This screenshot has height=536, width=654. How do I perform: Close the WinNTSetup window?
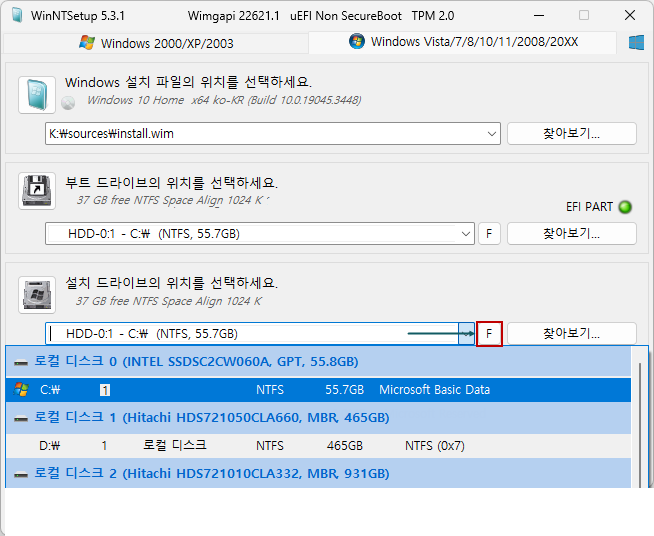pyautogui.click(x=630, y=15)
